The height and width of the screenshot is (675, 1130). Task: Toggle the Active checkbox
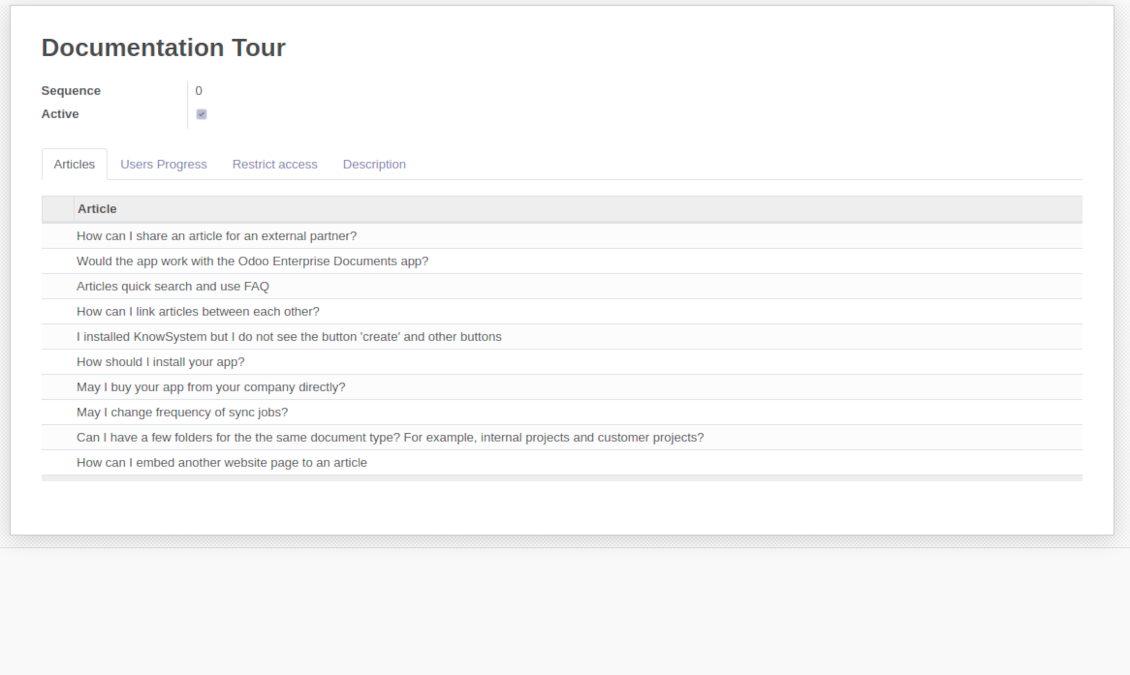tap(202, 114)
